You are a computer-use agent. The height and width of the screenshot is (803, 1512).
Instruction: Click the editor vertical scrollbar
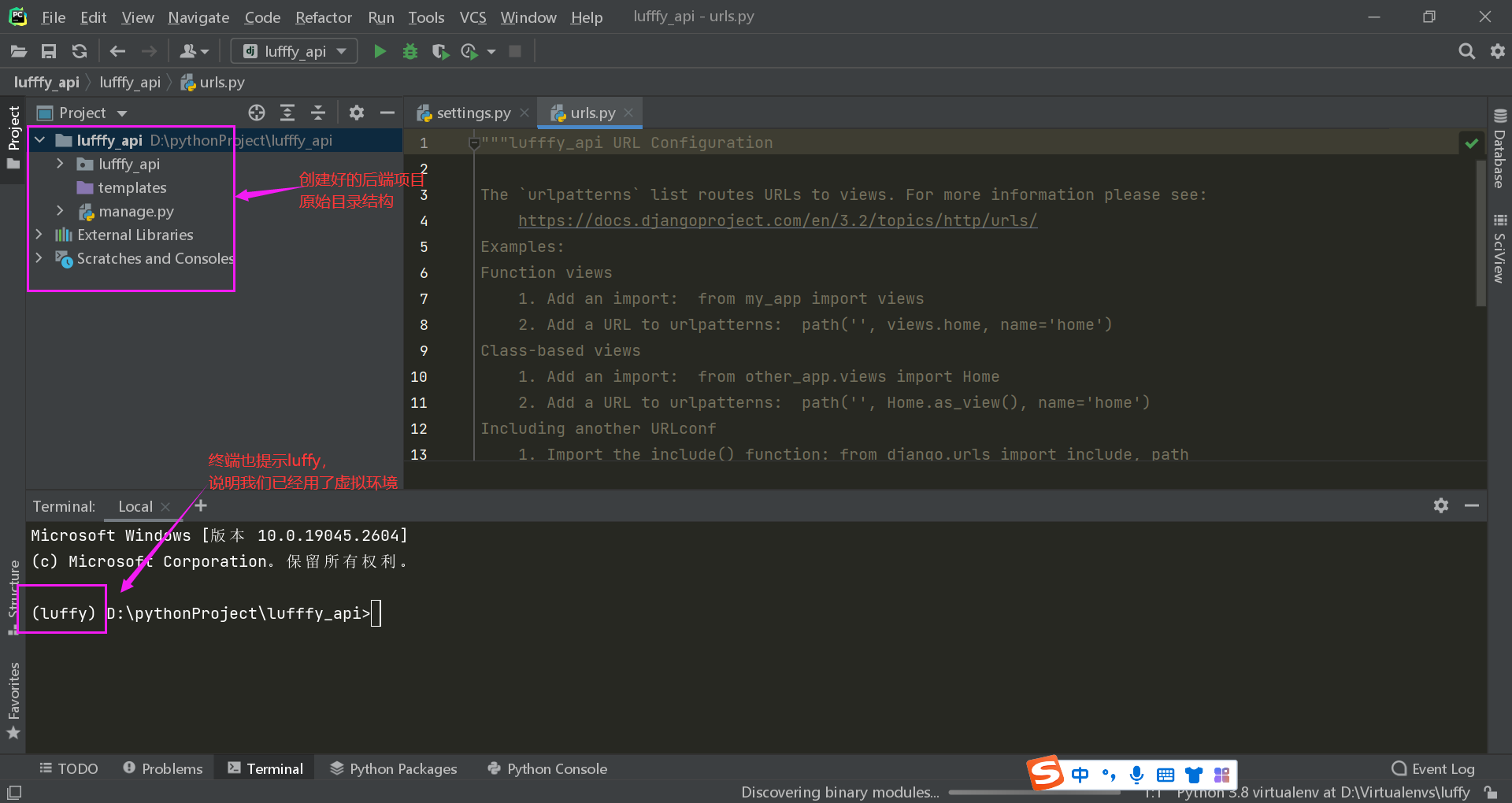pos(1480,232)
